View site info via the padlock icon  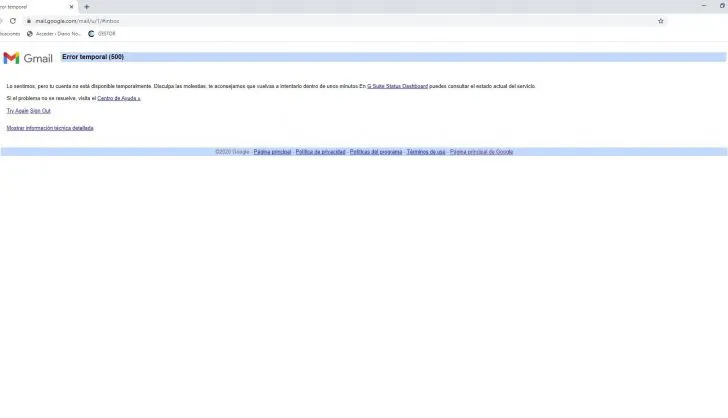28,21
